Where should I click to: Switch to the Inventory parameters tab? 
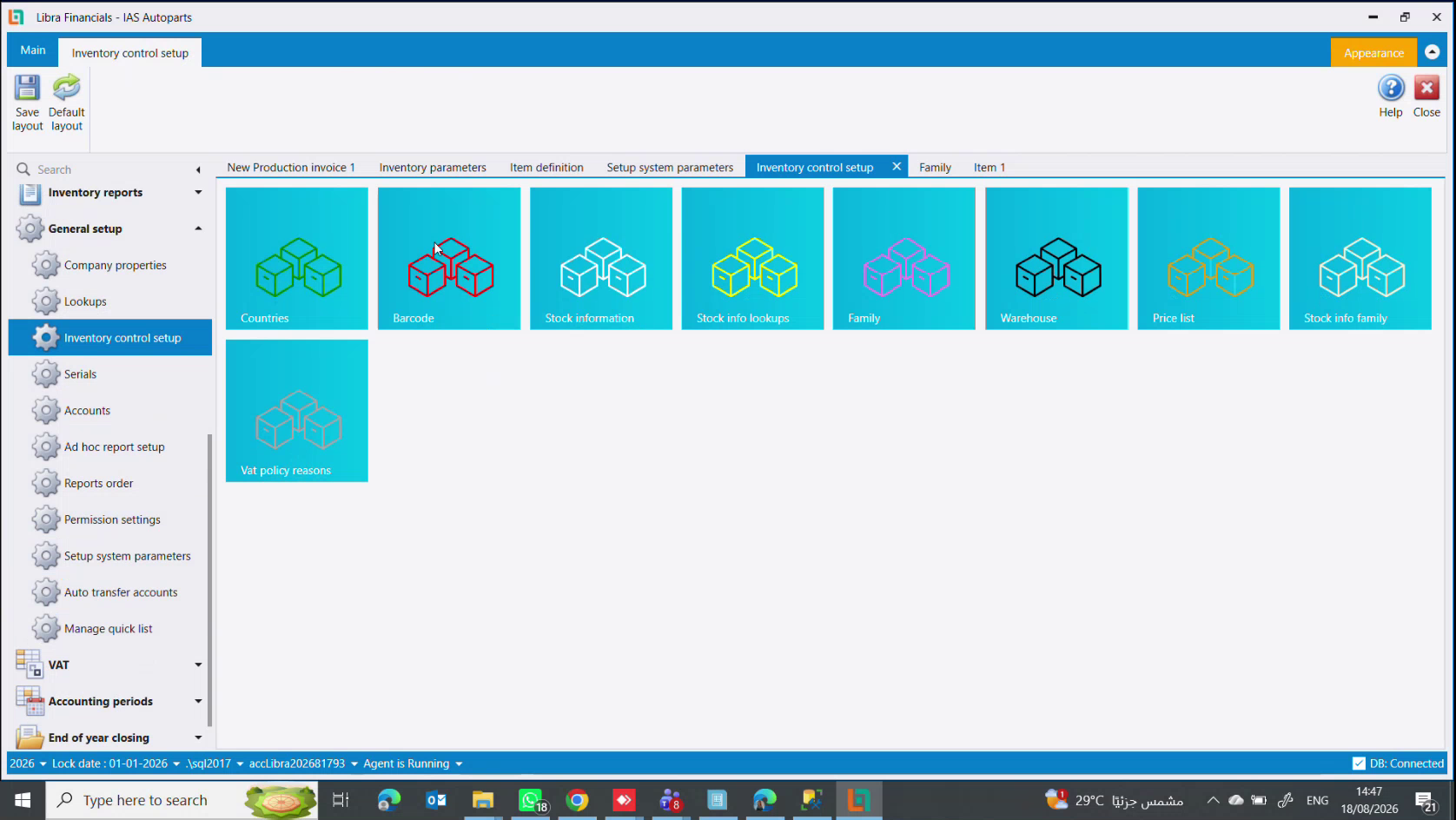(433, 168)
